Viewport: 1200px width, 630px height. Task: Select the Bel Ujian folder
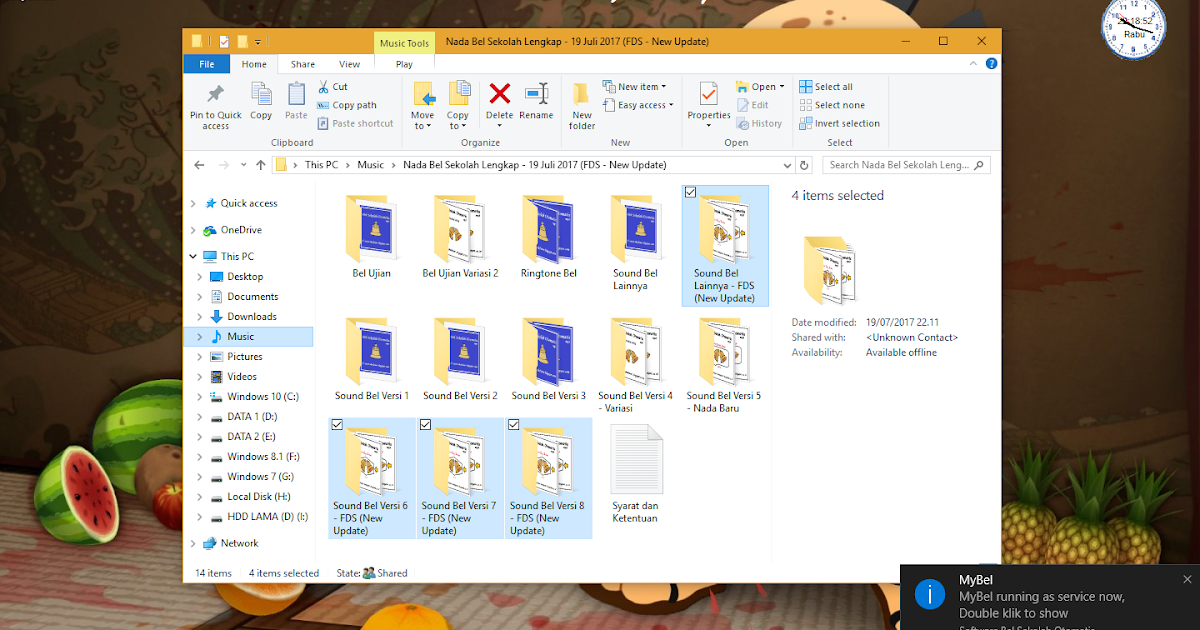[372, 238]
